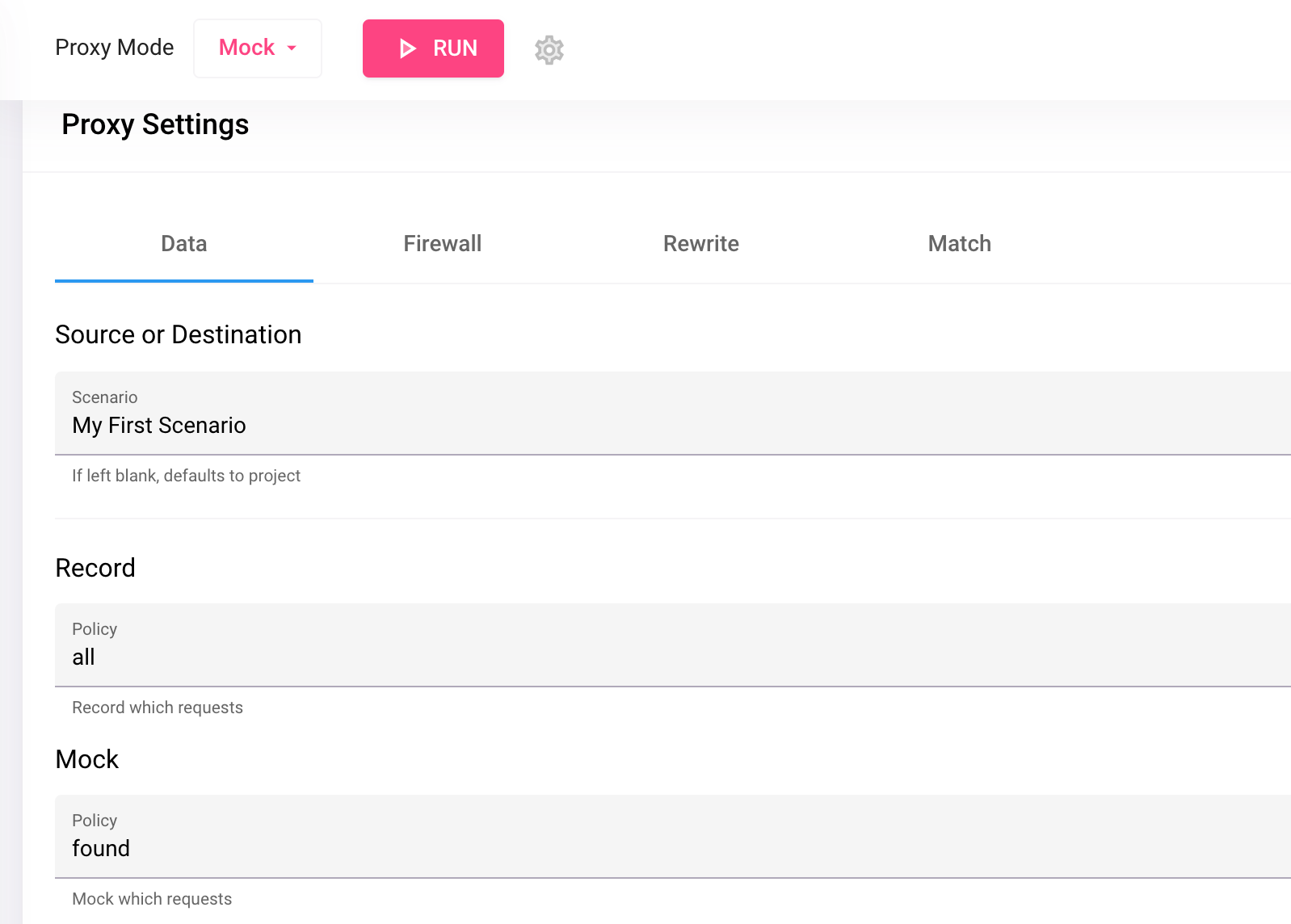Click the Record section heading
The image size is (1291, 924).
click(95, 568)
